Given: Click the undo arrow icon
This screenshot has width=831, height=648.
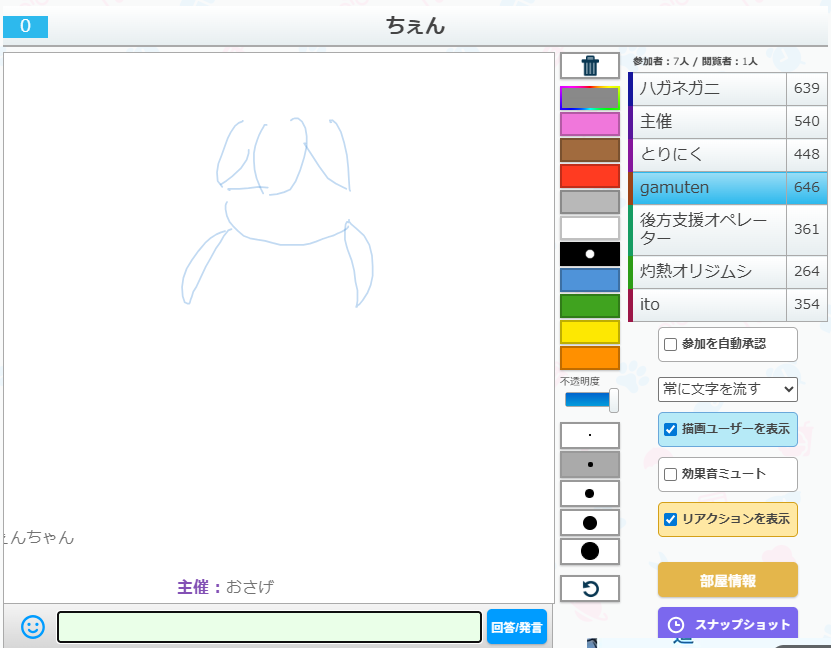Looking at the screenshot, I should (x=590, y=589).
